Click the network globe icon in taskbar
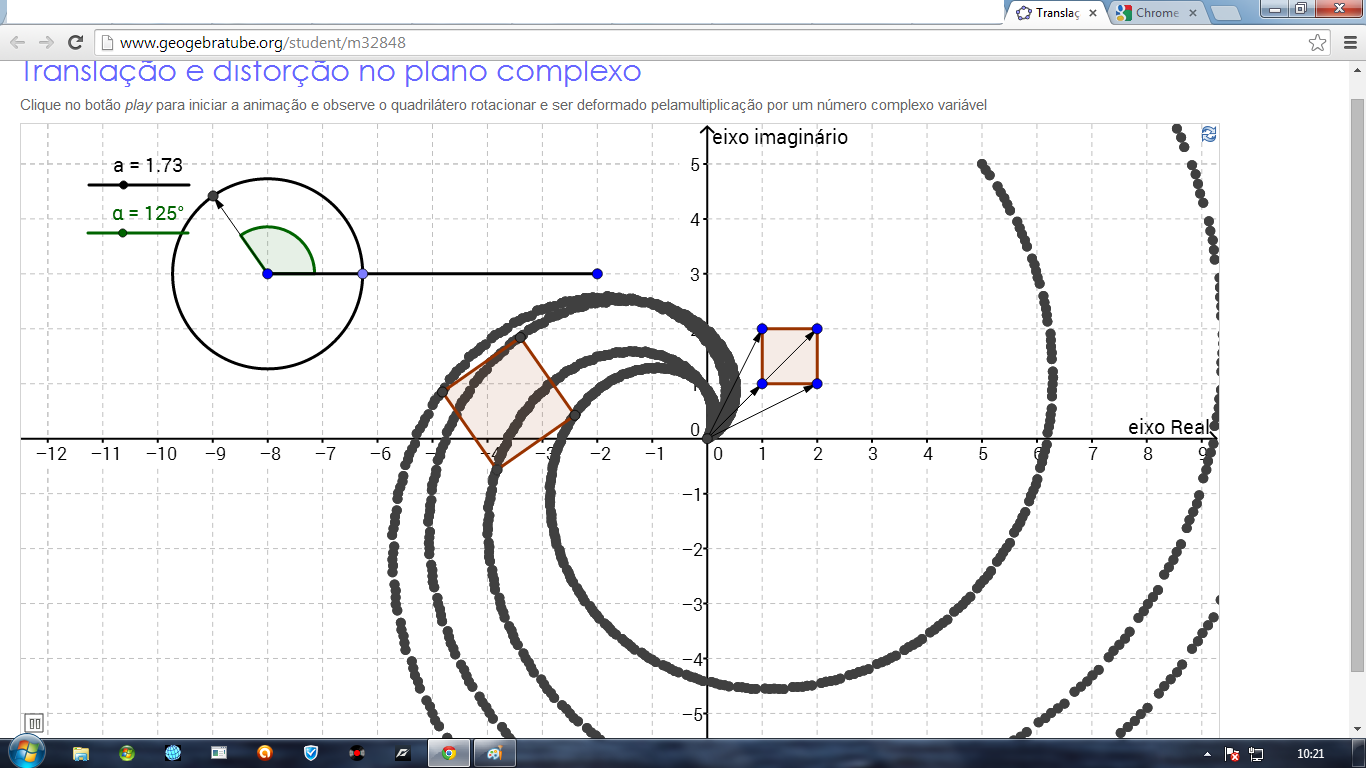This screenshot has height=768, width=1366. tap(174, 753)
